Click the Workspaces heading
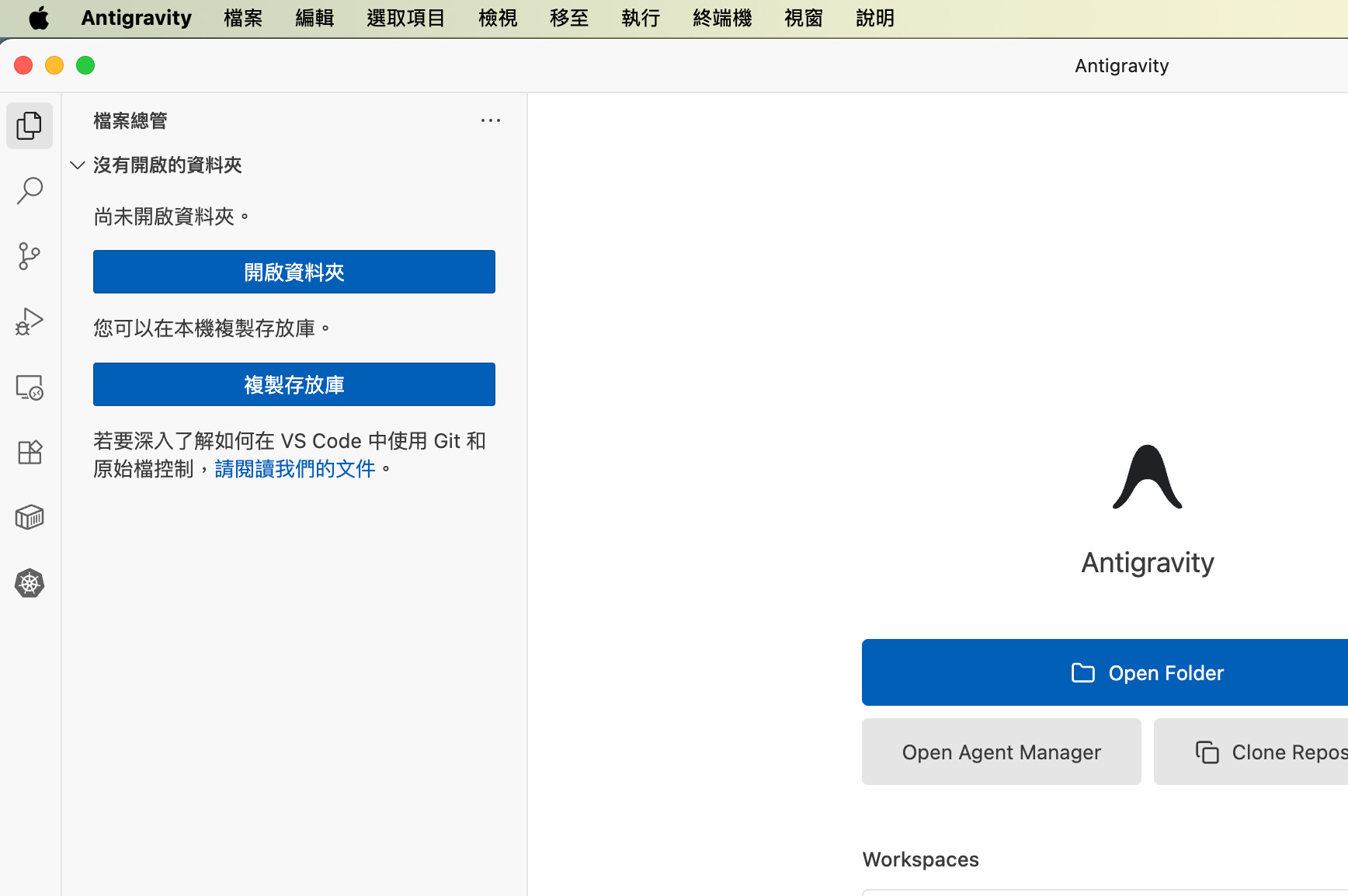 click(x=921, y=860)
